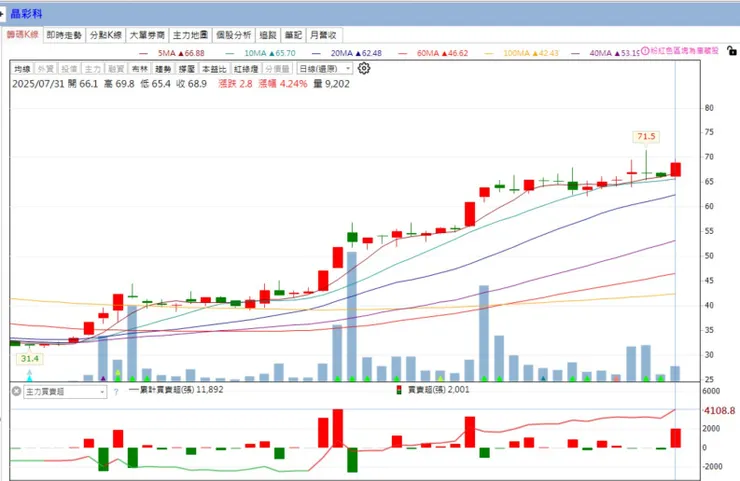This screenshot has height=481, width=740.
Task: Click the 60MA legend label
Action: [x=443, y=53]
